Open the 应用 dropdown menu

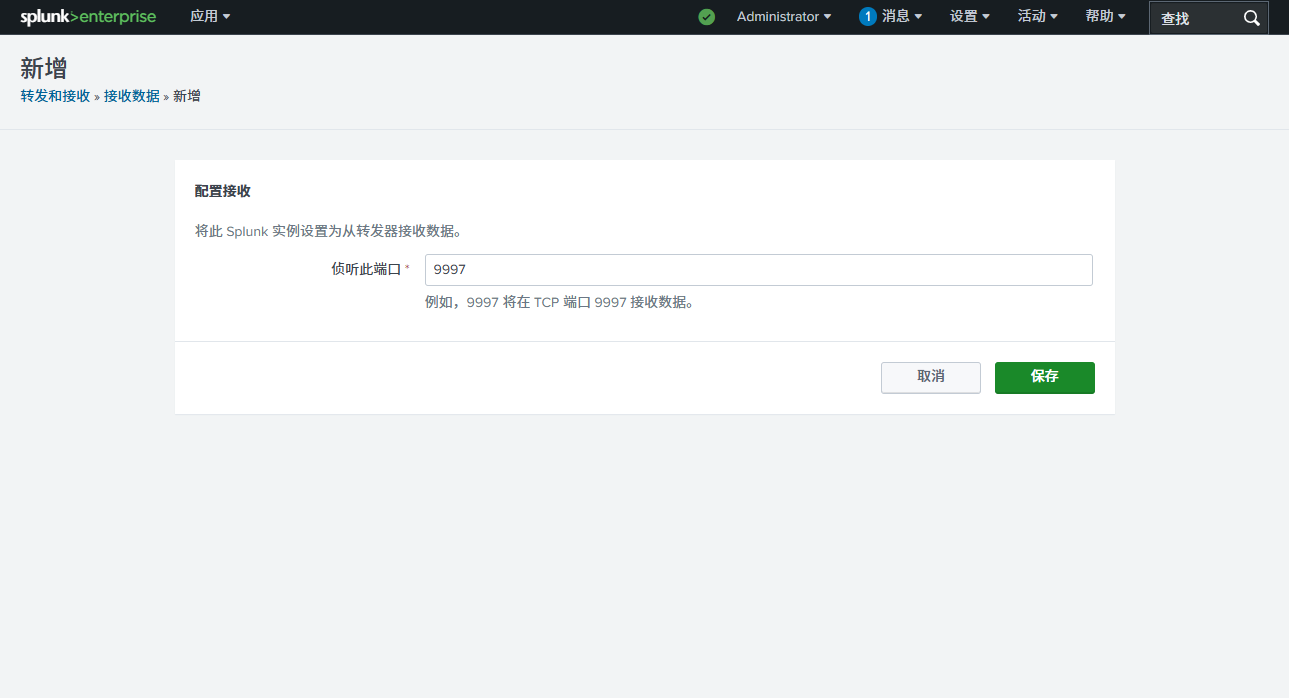[210, 16]
